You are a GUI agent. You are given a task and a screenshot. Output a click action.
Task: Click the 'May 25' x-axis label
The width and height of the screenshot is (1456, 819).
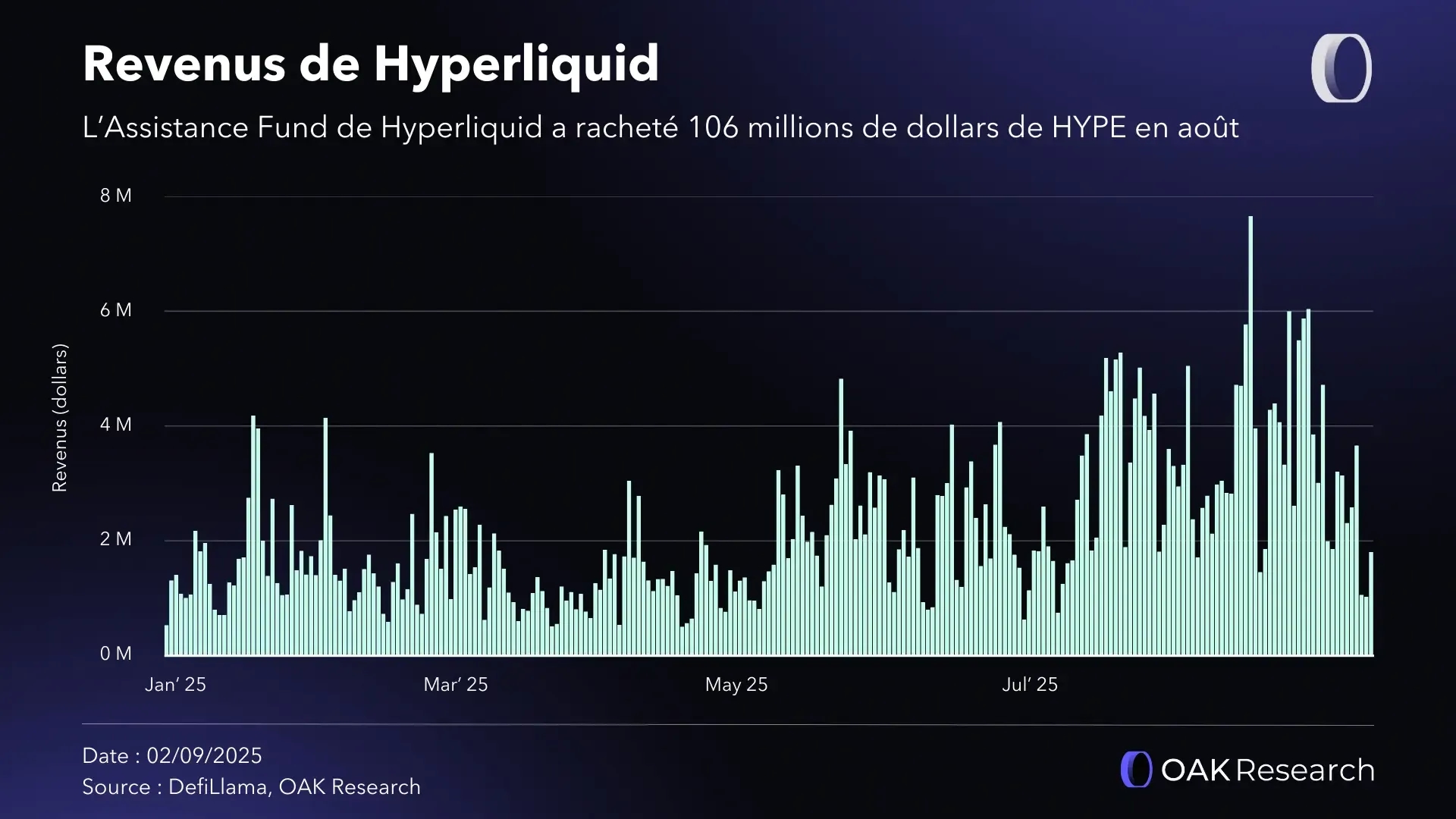pos(736,685)
